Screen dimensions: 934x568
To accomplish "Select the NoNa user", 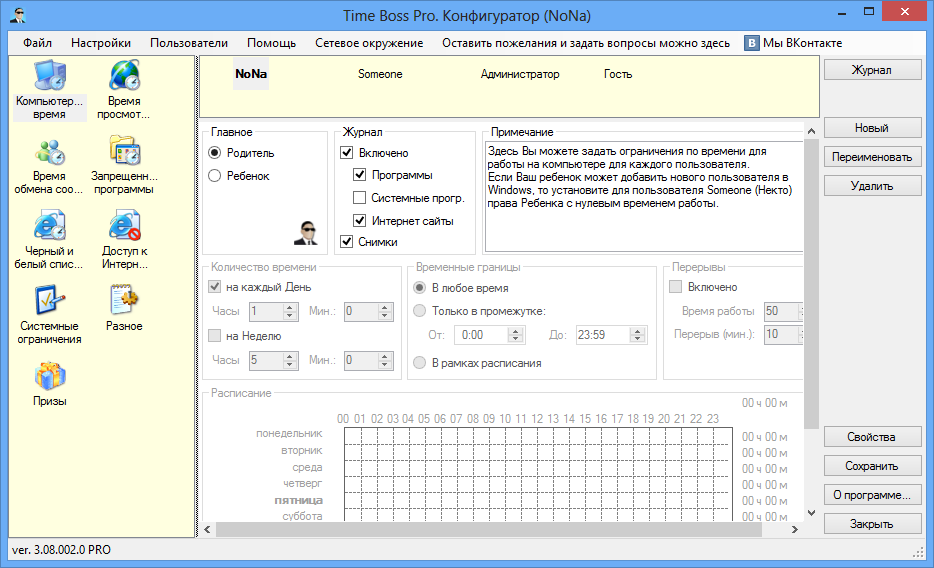I will point(251,74).
